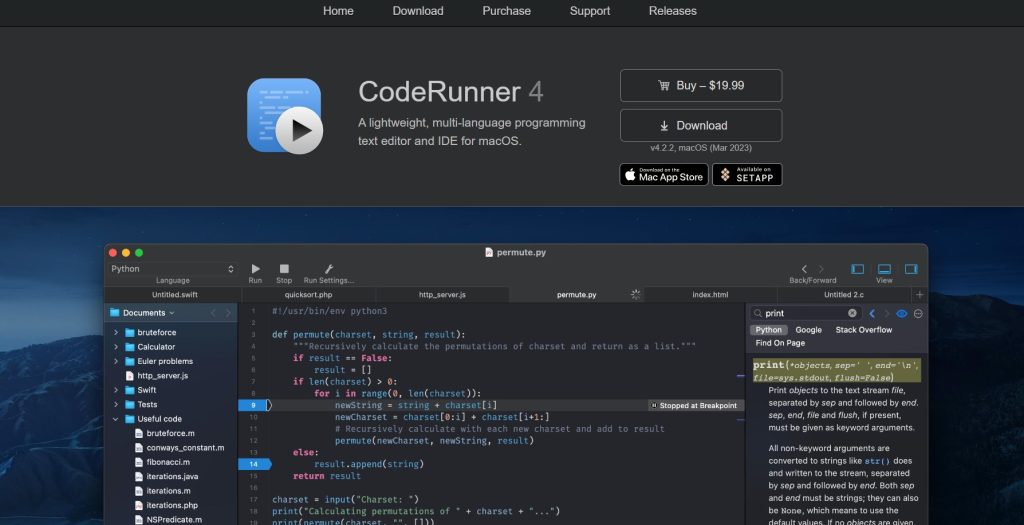1024x525 pixels.
Task: Expand the bruteforce folder
Action: 116,332
